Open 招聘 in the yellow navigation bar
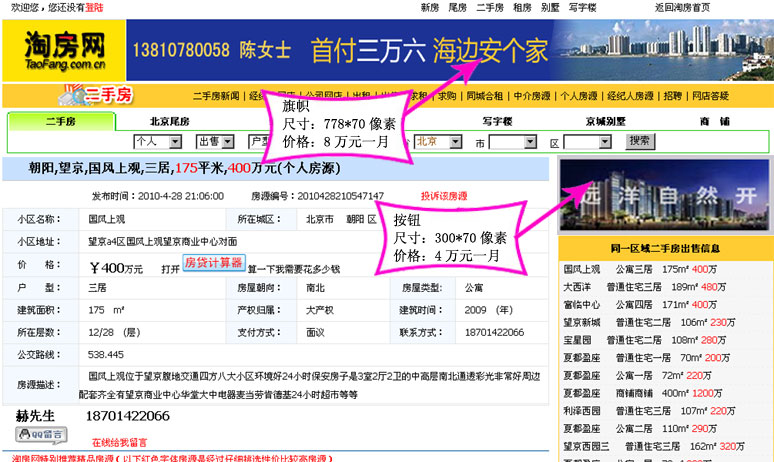This screenshot has width=774, height=462. click(x=672, y=96)
